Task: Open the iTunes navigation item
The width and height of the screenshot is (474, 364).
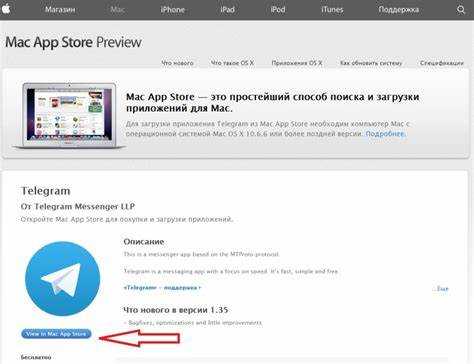Action: coord(332,10)
